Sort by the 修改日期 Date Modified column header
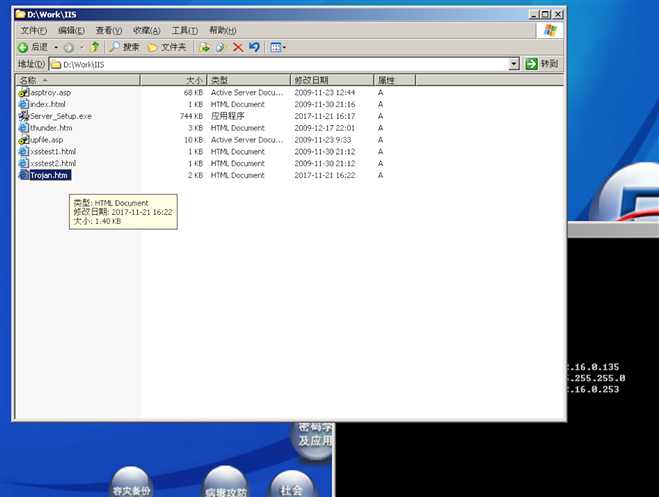 coord(332,80)
